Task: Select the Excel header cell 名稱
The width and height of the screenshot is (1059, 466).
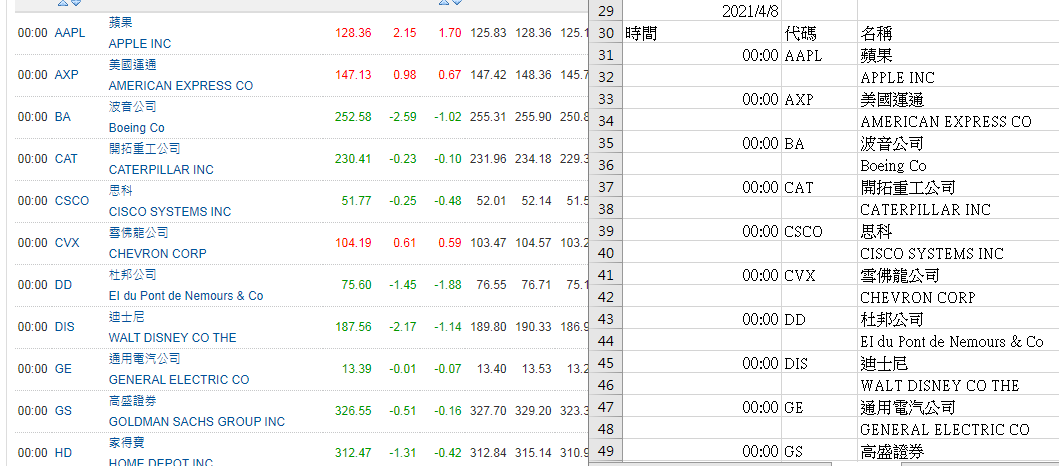Action: pos(958,33)
